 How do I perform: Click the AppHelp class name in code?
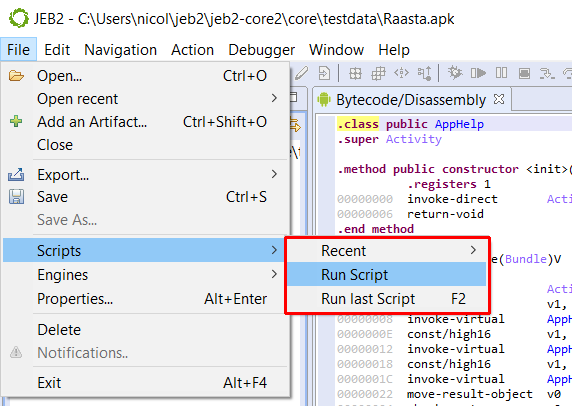459,124
